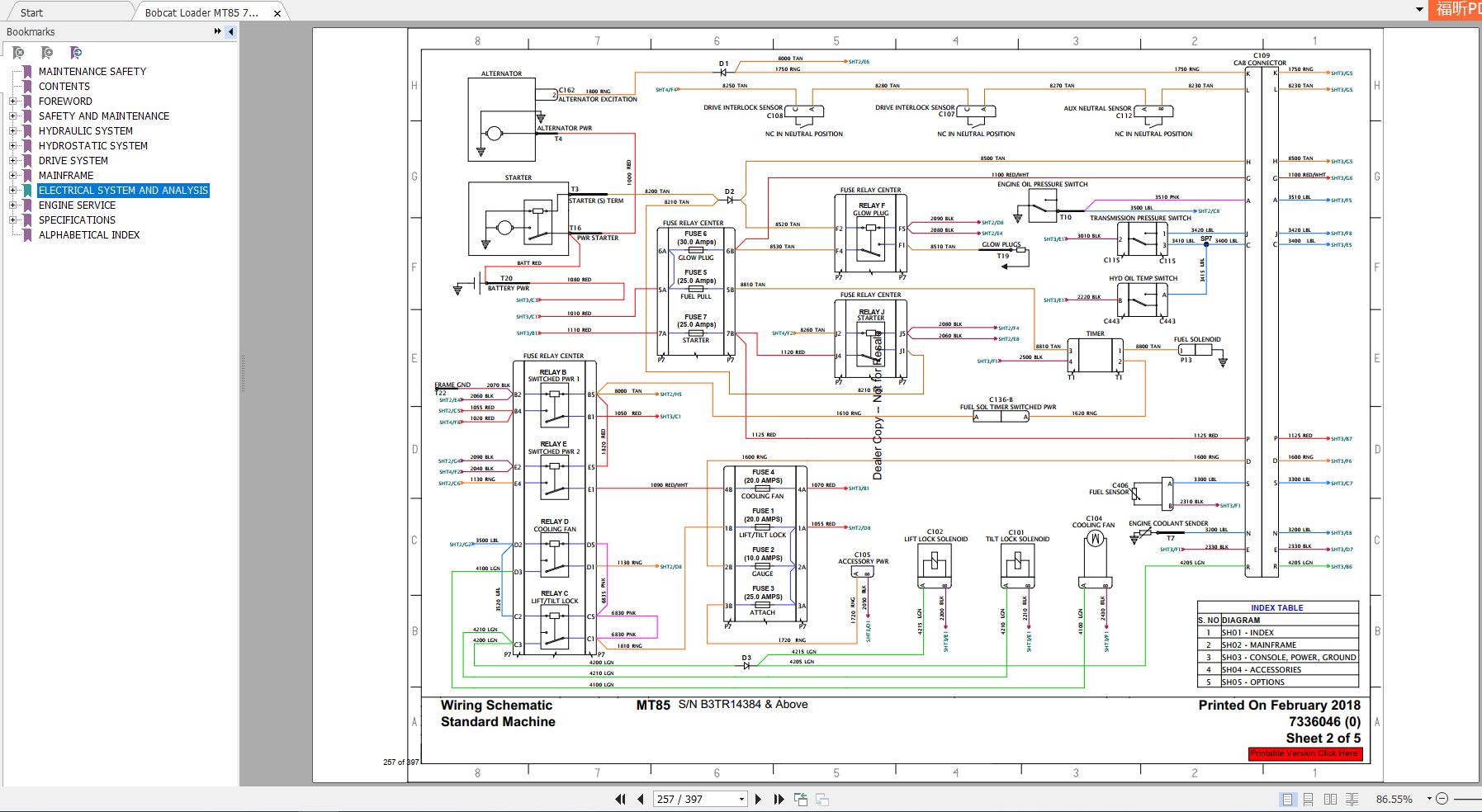Expand the FOREWORD bookmark
1482x812 pixels.
(x=13, y=101)
